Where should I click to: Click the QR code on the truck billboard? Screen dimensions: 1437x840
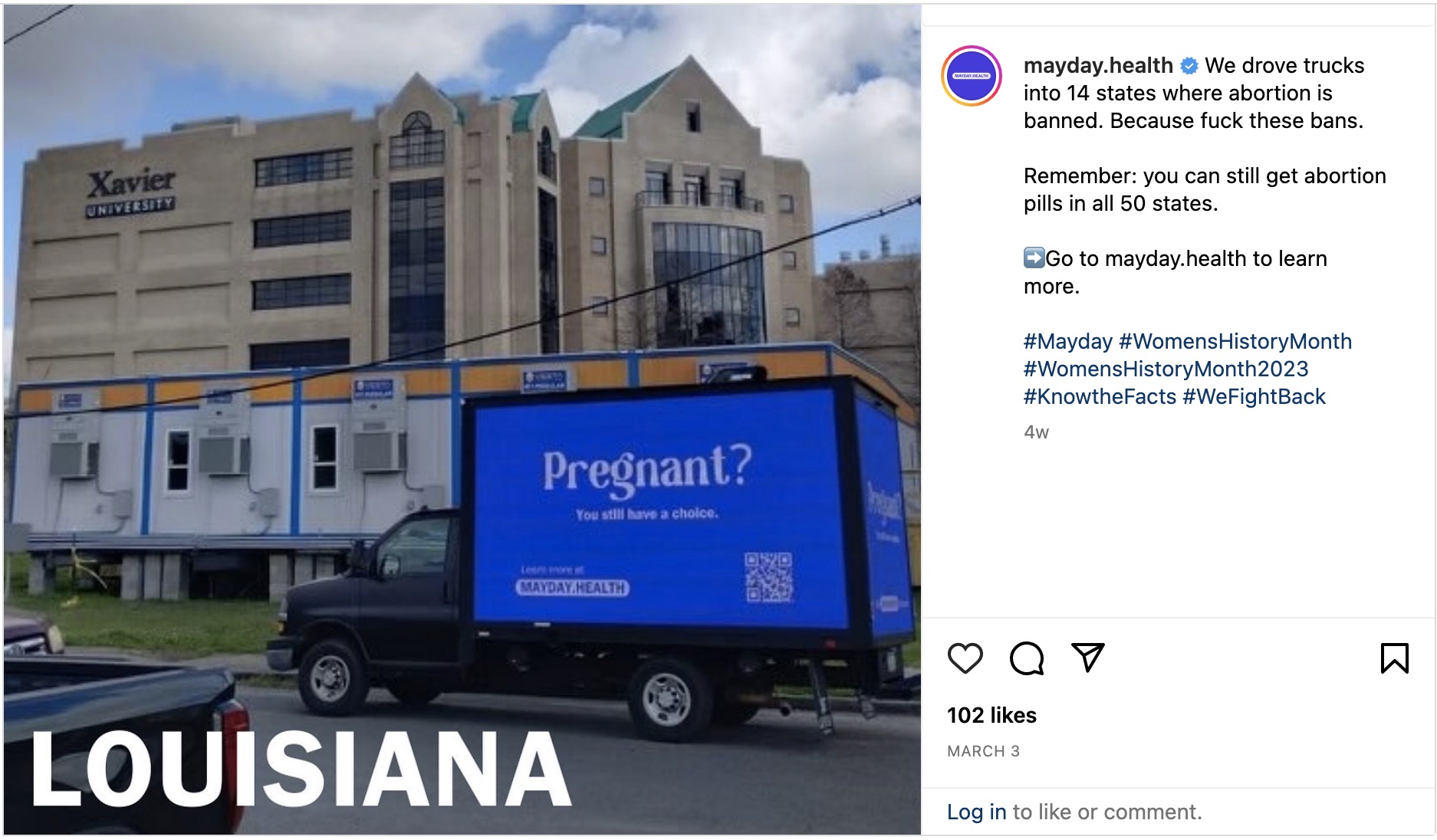click(x=768, y=577)
